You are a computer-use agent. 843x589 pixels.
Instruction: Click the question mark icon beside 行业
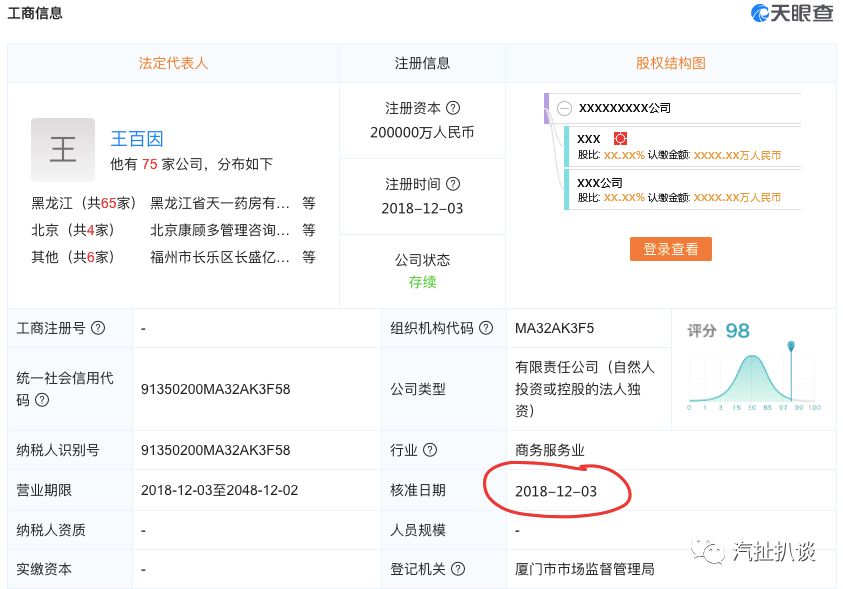click(x=430, y=450)
